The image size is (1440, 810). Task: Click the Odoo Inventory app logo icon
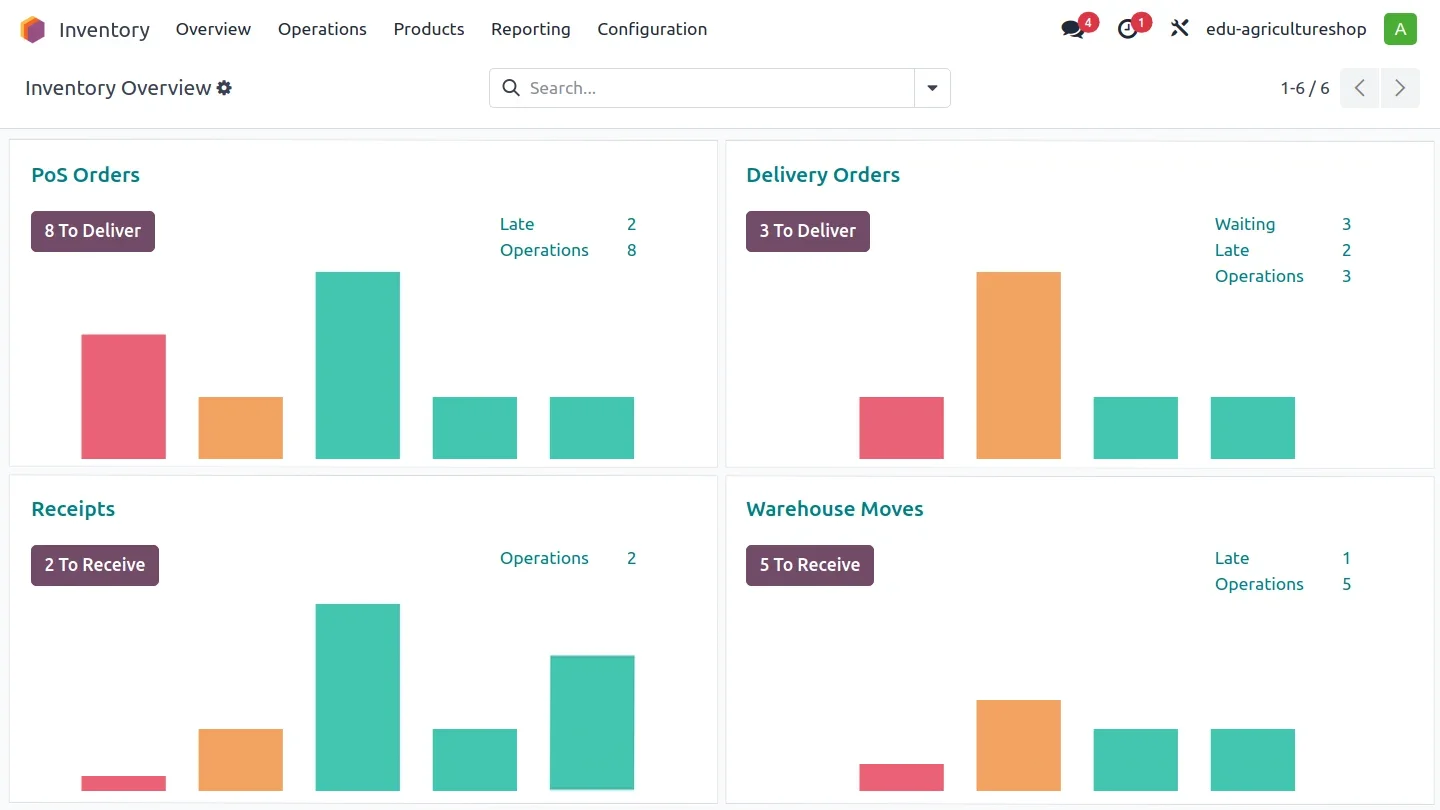point(33,30)
